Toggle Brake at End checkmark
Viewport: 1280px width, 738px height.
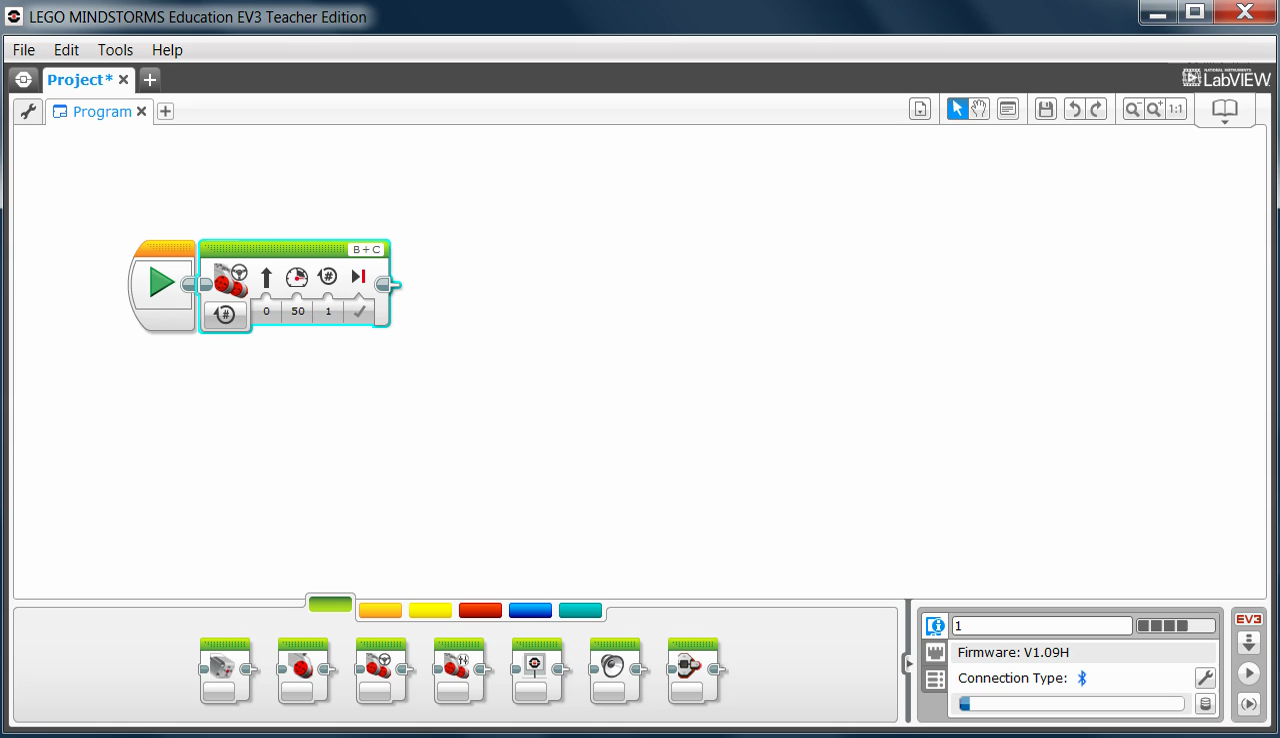pos(358,312)
